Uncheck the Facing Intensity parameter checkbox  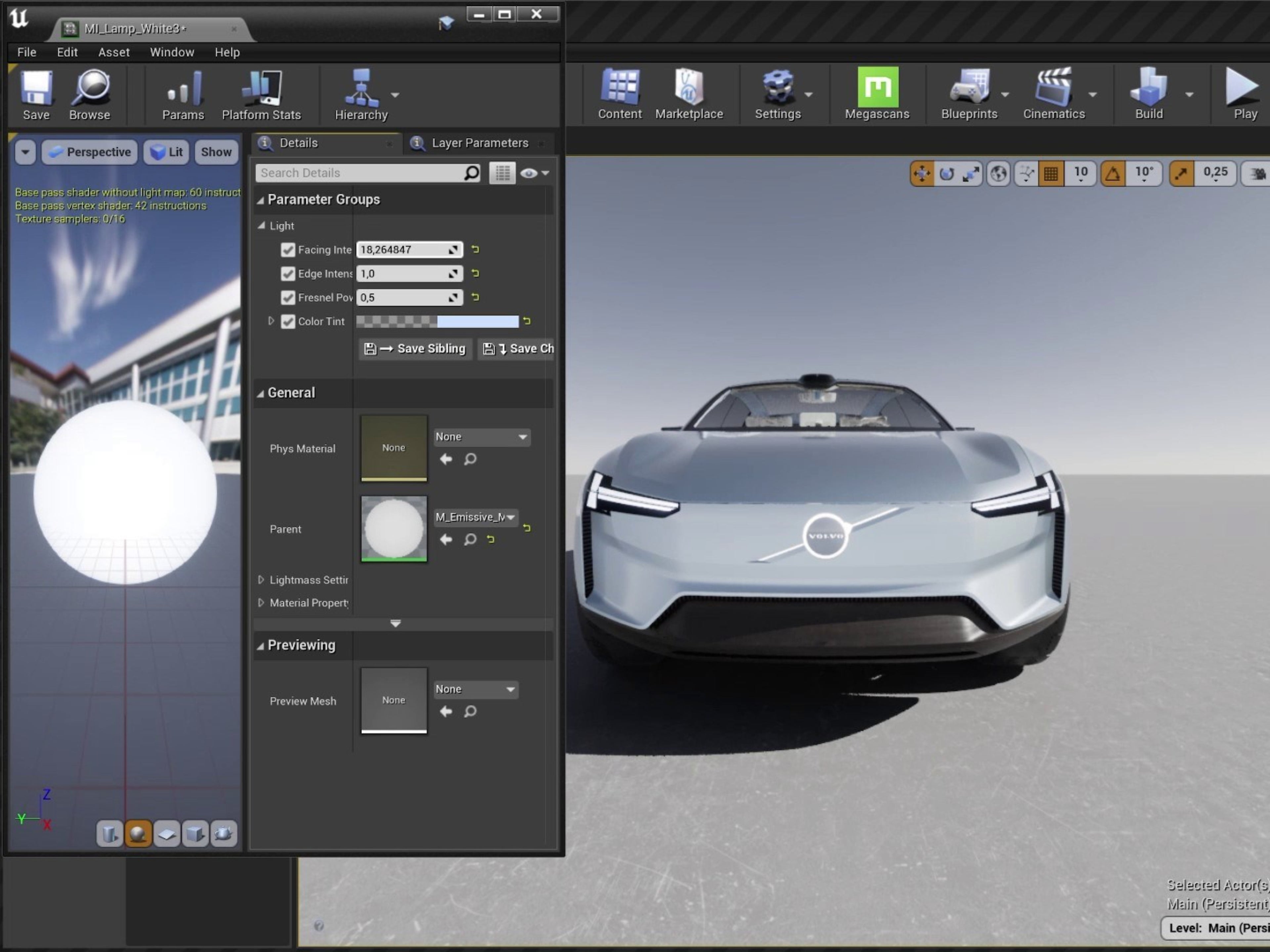point(288,250)
